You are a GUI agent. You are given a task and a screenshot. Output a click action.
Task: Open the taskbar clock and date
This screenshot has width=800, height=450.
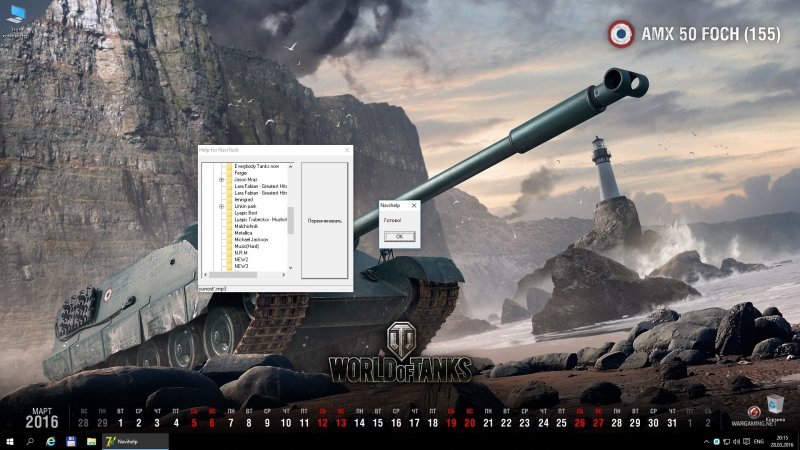click(782, 441)
